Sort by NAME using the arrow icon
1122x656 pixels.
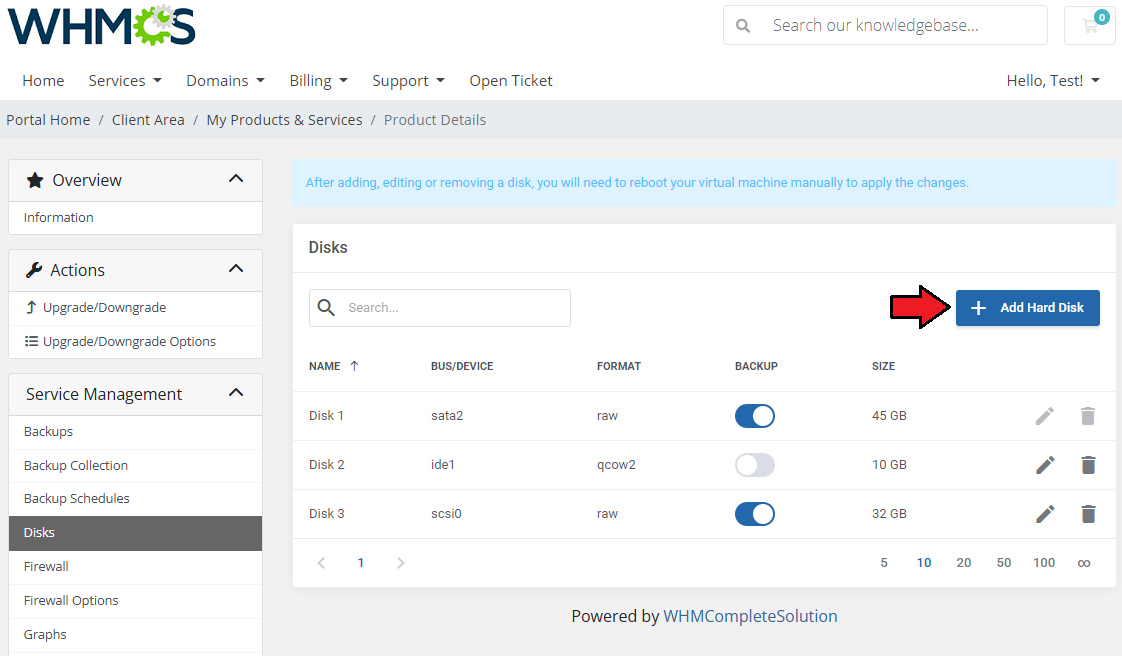tap(354, 366)
